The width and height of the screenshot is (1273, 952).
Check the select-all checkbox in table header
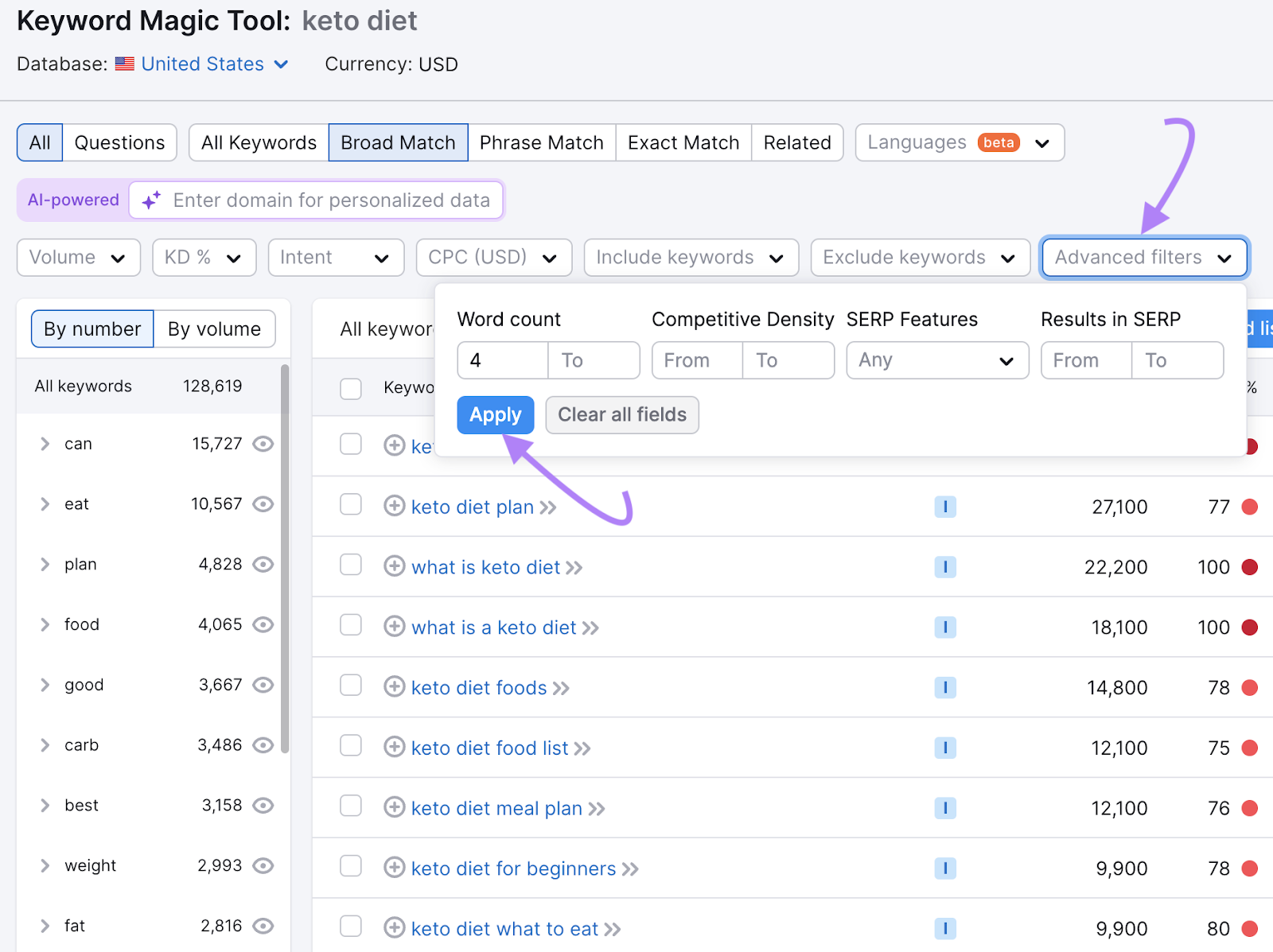(x=350, y=389)
